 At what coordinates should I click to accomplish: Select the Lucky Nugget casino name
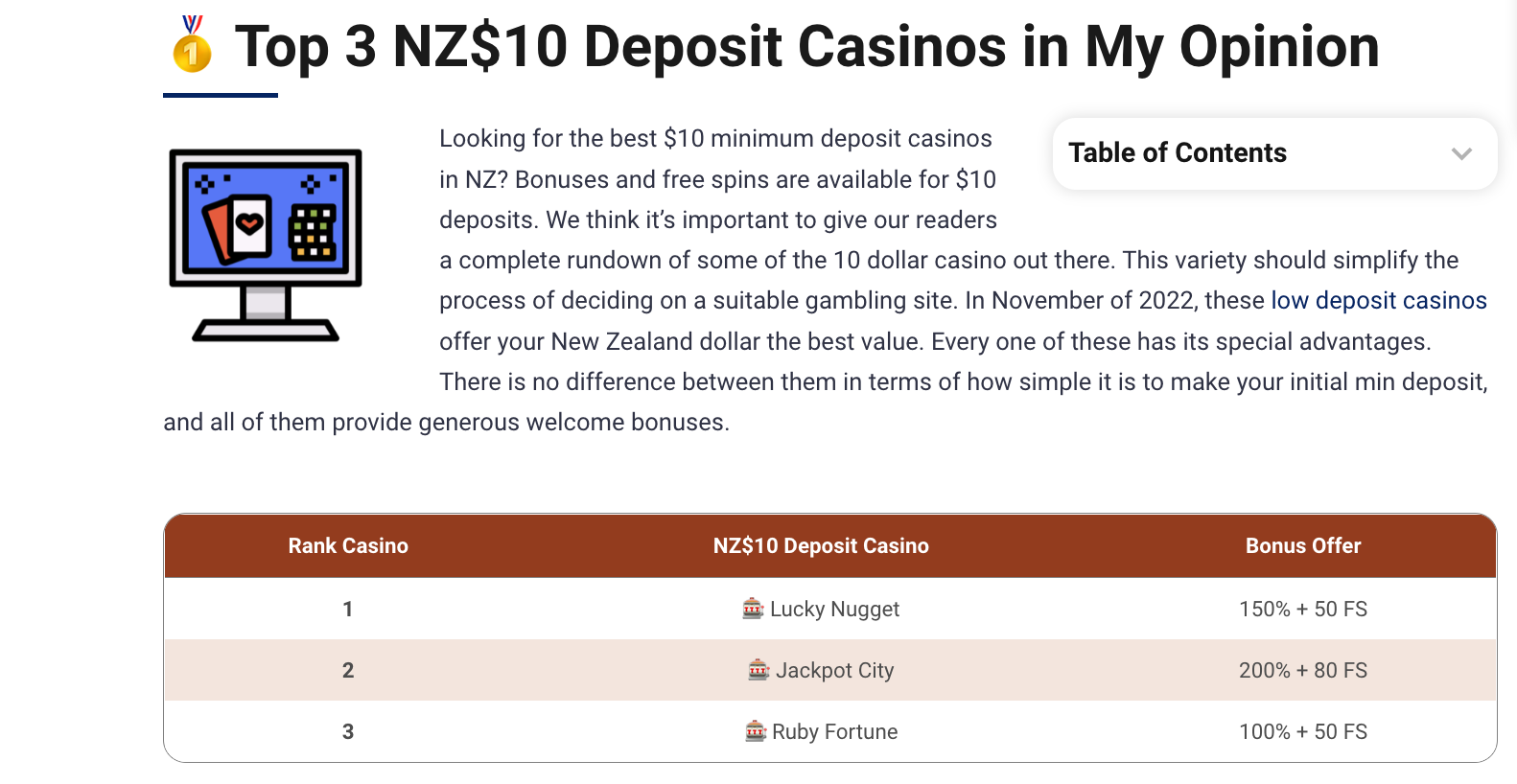click(x=834, y=609)
